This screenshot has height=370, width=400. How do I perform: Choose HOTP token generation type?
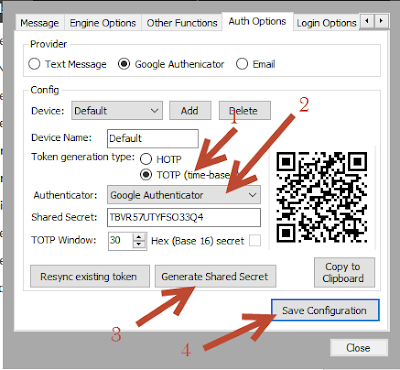pyautogui.click(x=146, y=159)
